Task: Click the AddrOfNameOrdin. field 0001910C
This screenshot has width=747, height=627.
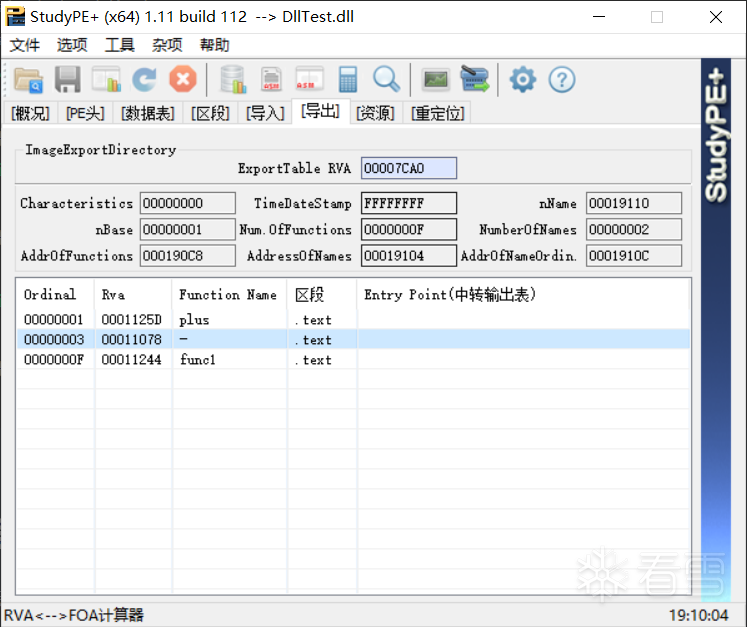Action: [634, 256]
